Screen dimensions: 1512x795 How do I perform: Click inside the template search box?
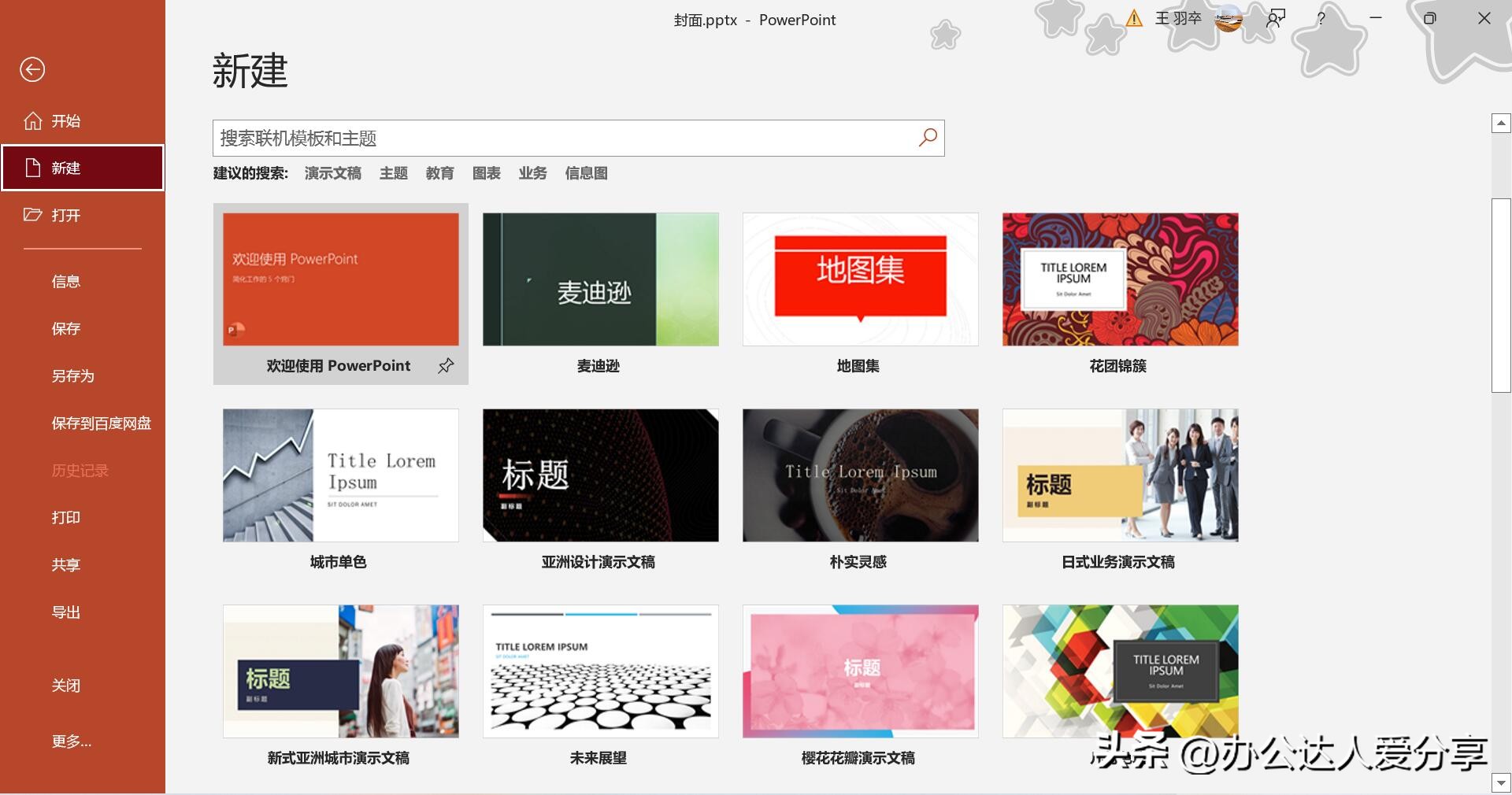[551, 138]
